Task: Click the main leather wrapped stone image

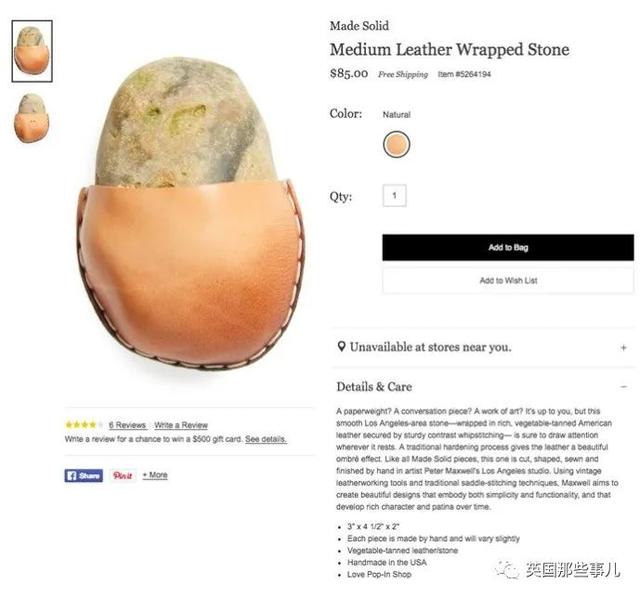Action: click(x=190, y=213)
